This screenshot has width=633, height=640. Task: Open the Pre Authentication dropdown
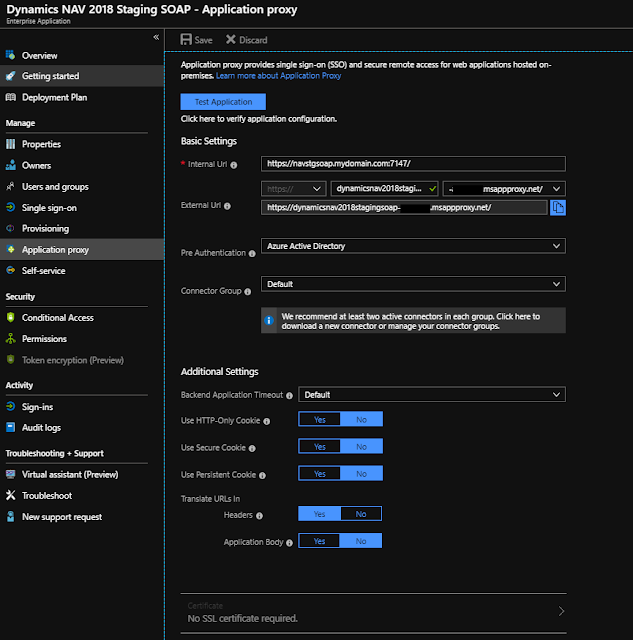coord(413,246)
